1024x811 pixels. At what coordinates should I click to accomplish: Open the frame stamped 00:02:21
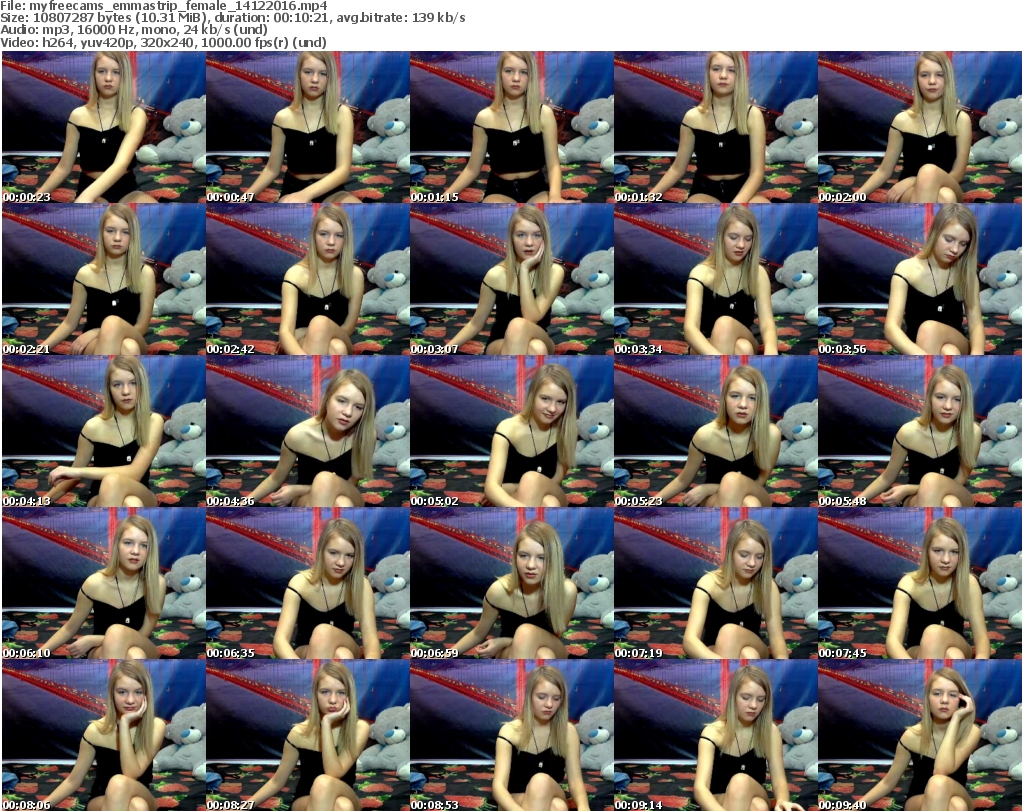click(104, 279)
